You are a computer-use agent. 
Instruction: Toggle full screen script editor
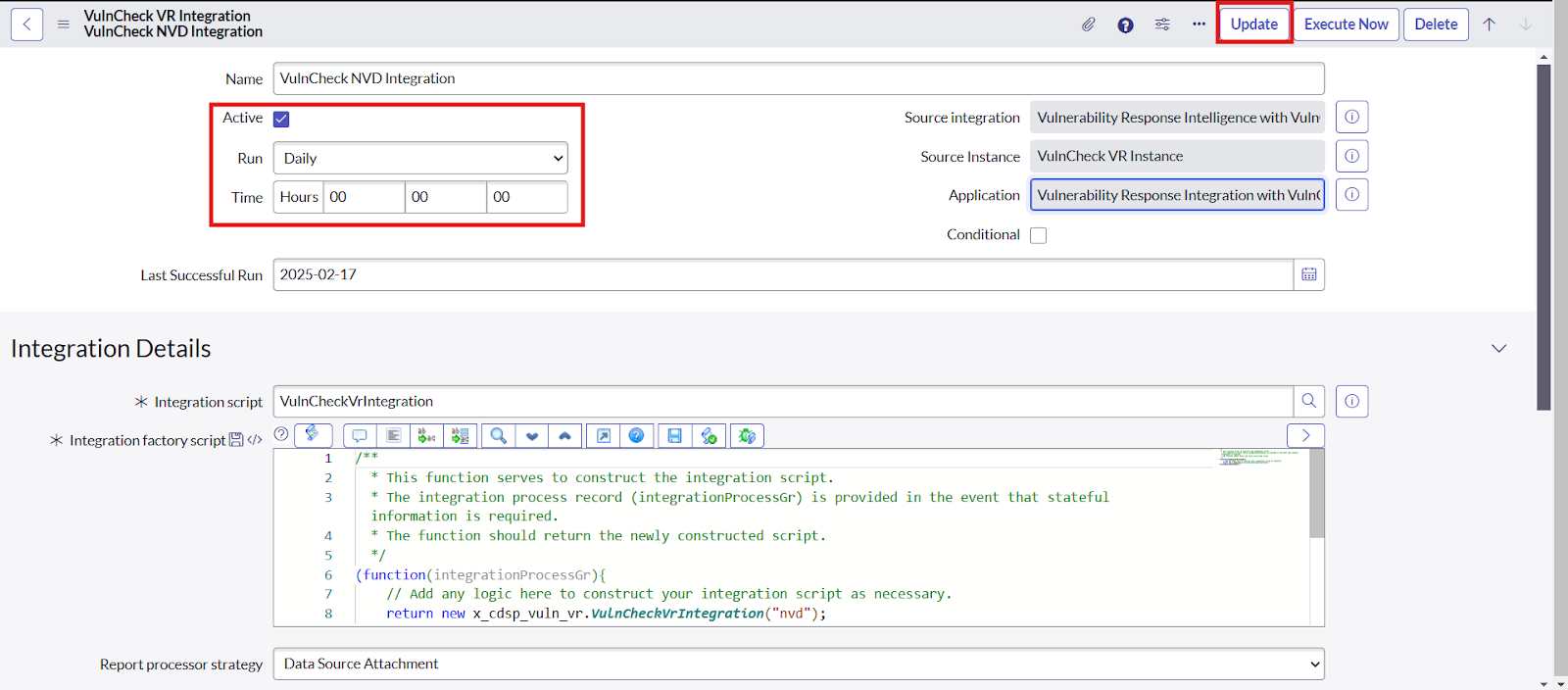click(604, 435)
